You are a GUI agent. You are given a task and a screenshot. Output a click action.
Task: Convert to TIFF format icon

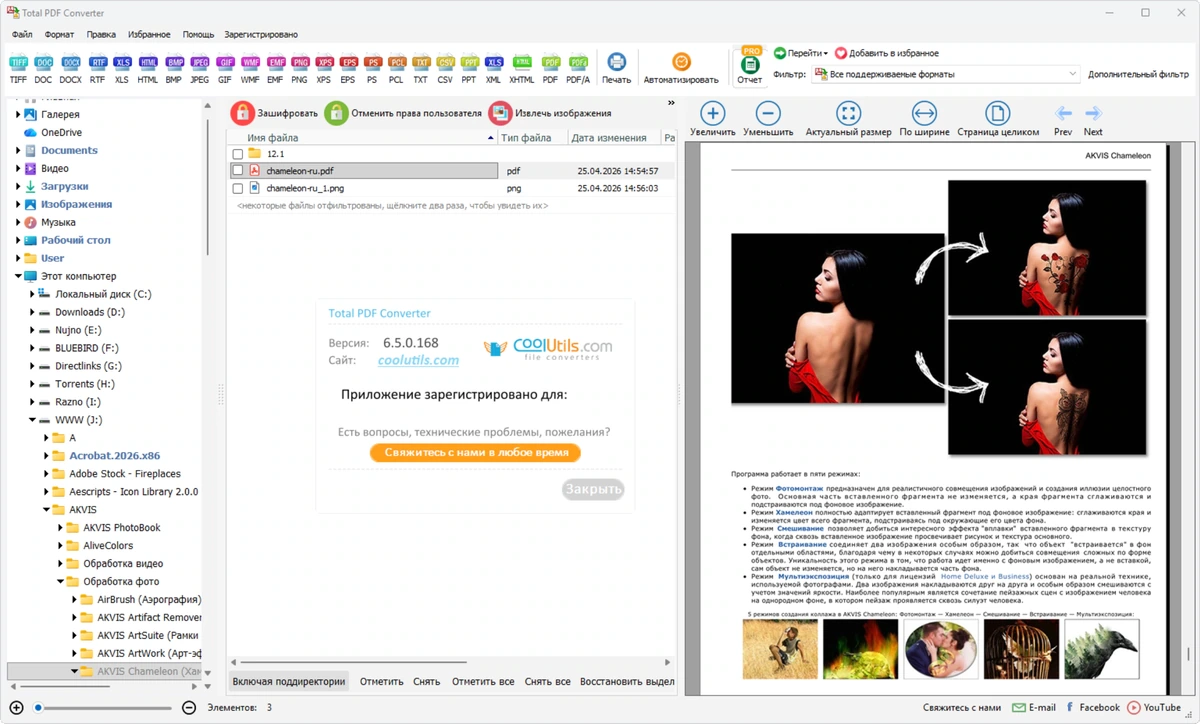point(18,68)
